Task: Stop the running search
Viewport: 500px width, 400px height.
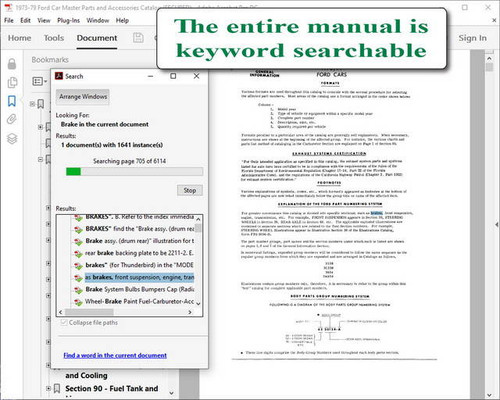Action: (190, 190)
